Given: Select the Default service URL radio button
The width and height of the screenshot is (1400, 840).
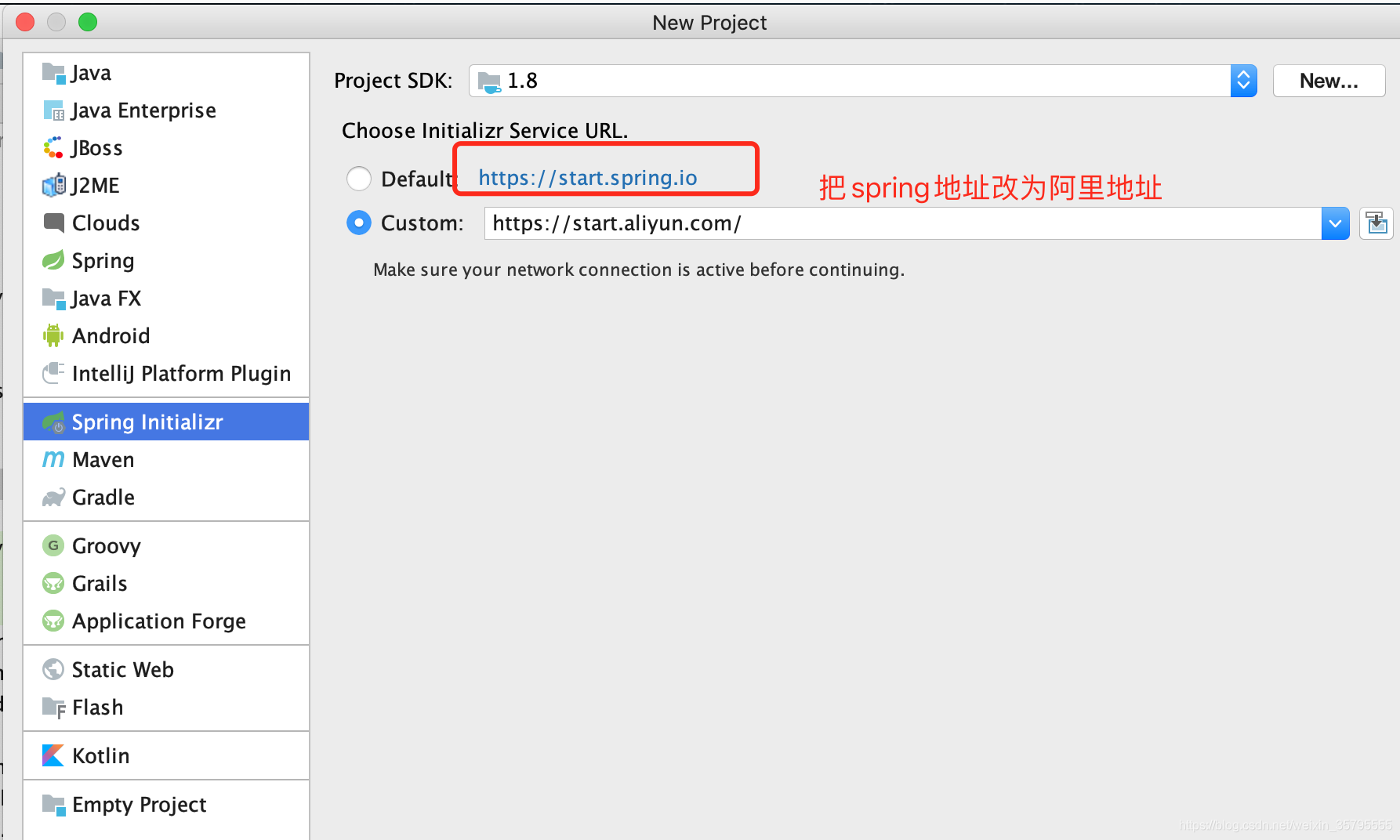Looking at the screenshot, I should [359, 179].
